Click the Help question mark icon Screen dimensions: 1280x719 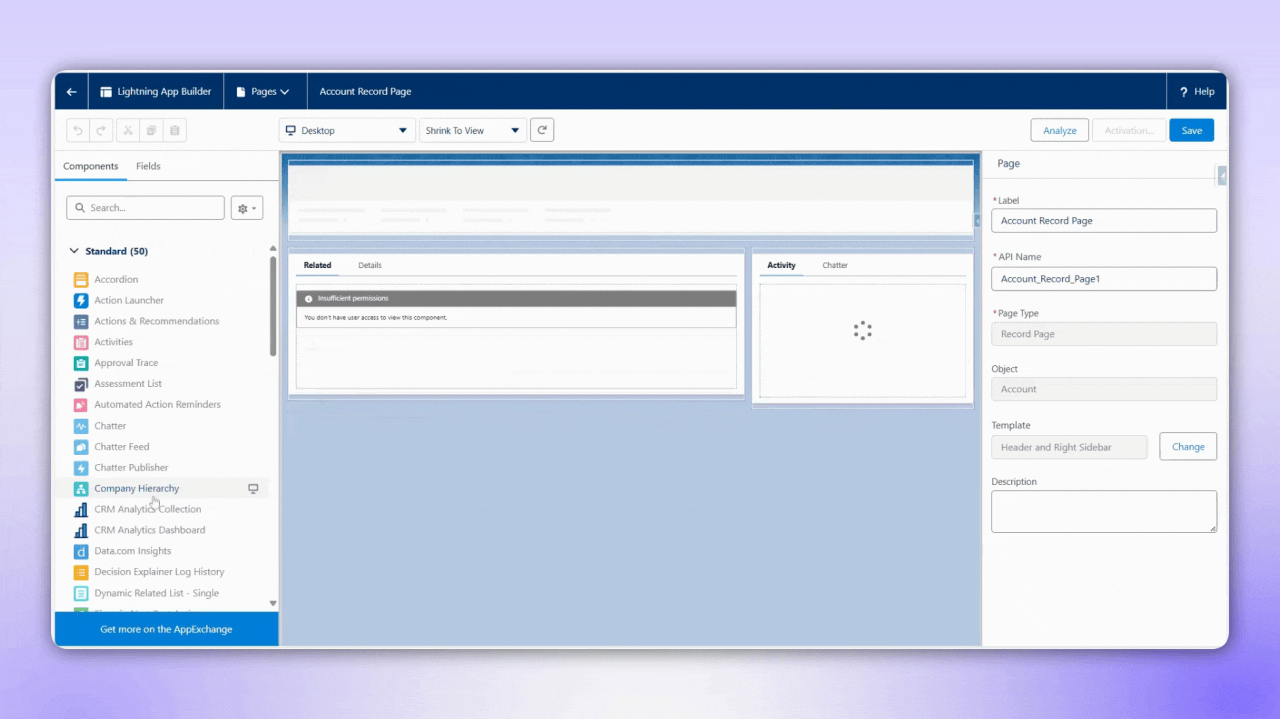pos(1184,91)
